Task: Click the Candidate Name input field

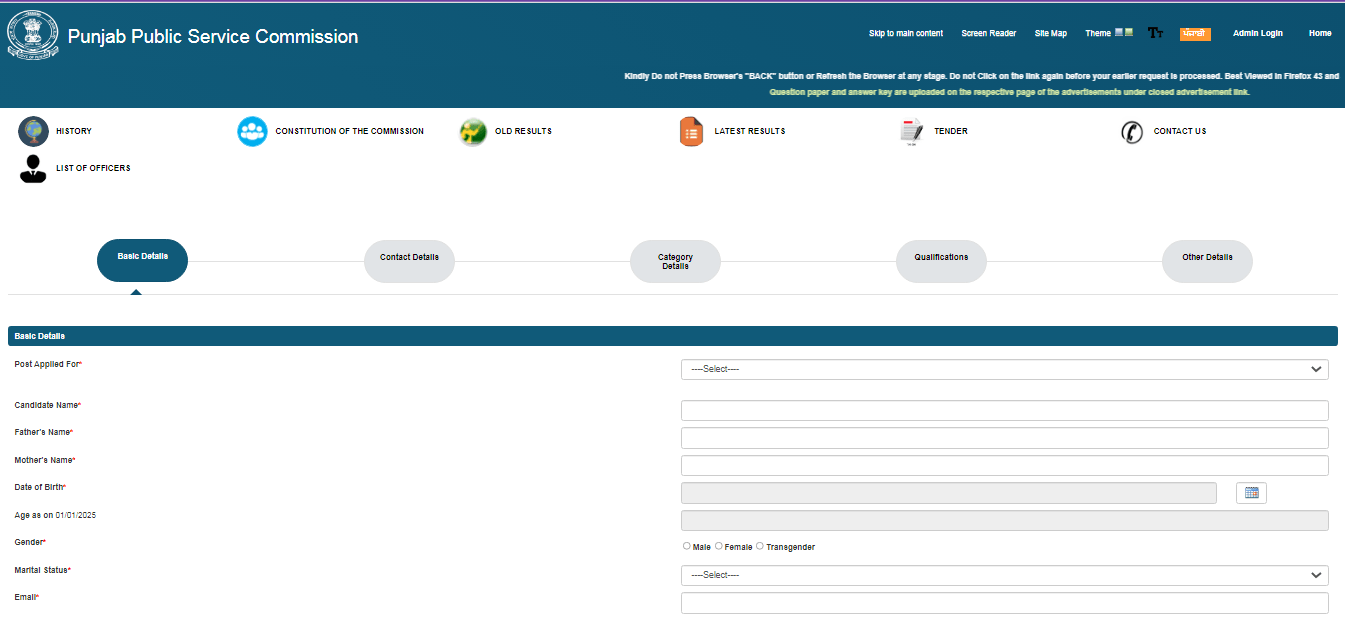Action: (1004, 410)
